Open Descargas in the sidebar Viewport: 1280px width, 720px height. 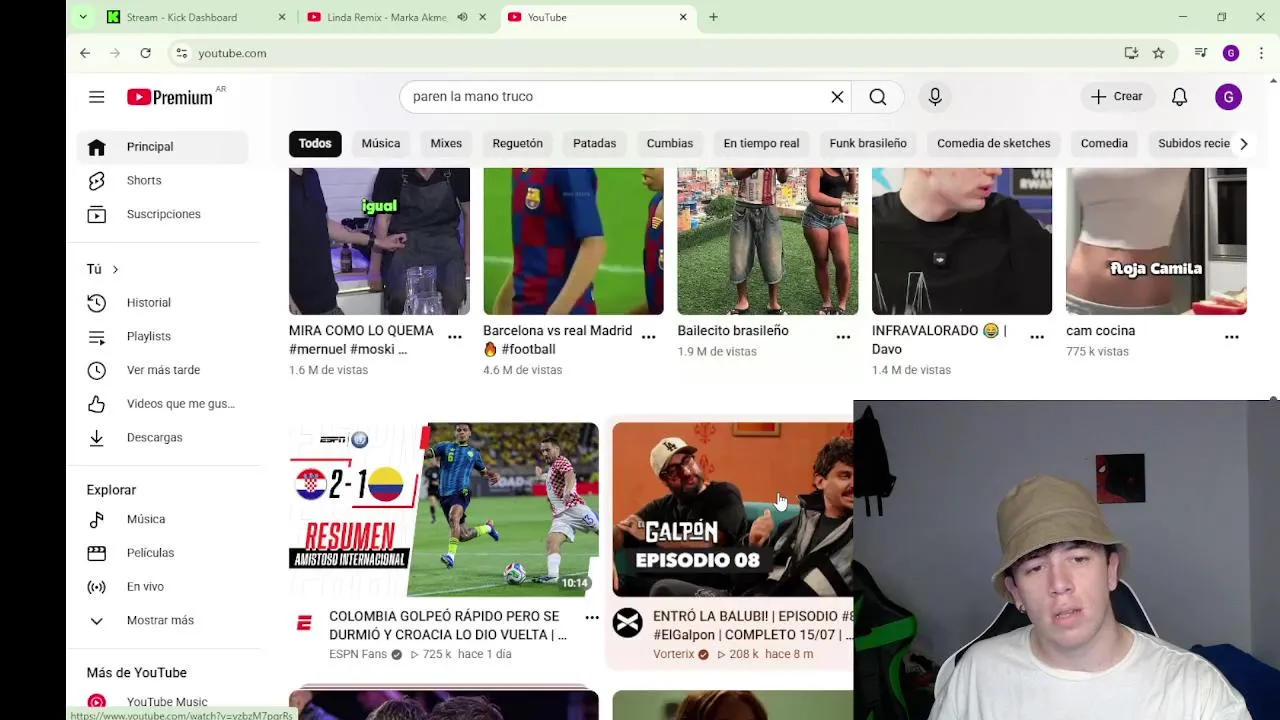[x=162, y=437]
